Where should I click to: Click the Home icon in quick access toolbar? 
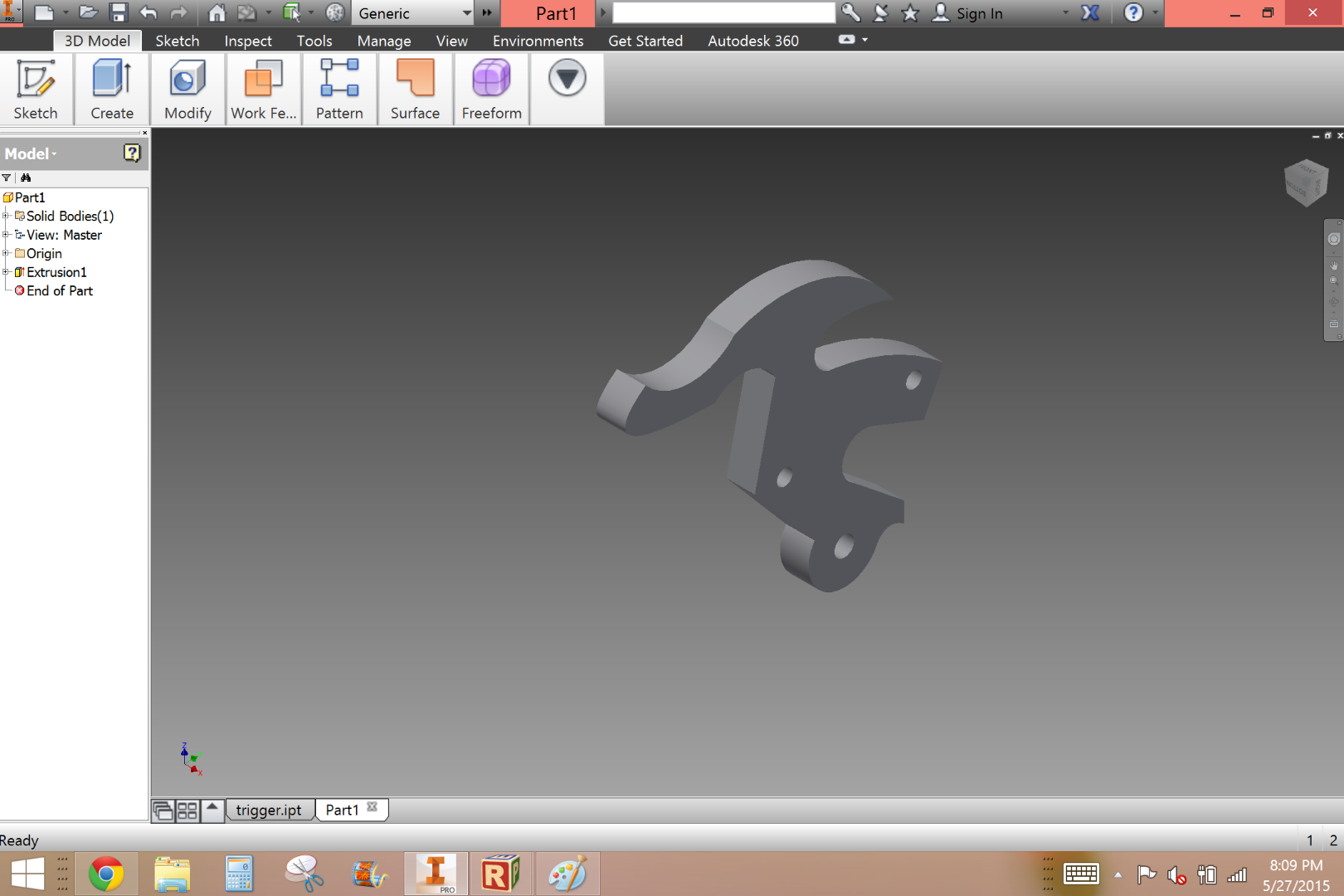click(217, 12)
